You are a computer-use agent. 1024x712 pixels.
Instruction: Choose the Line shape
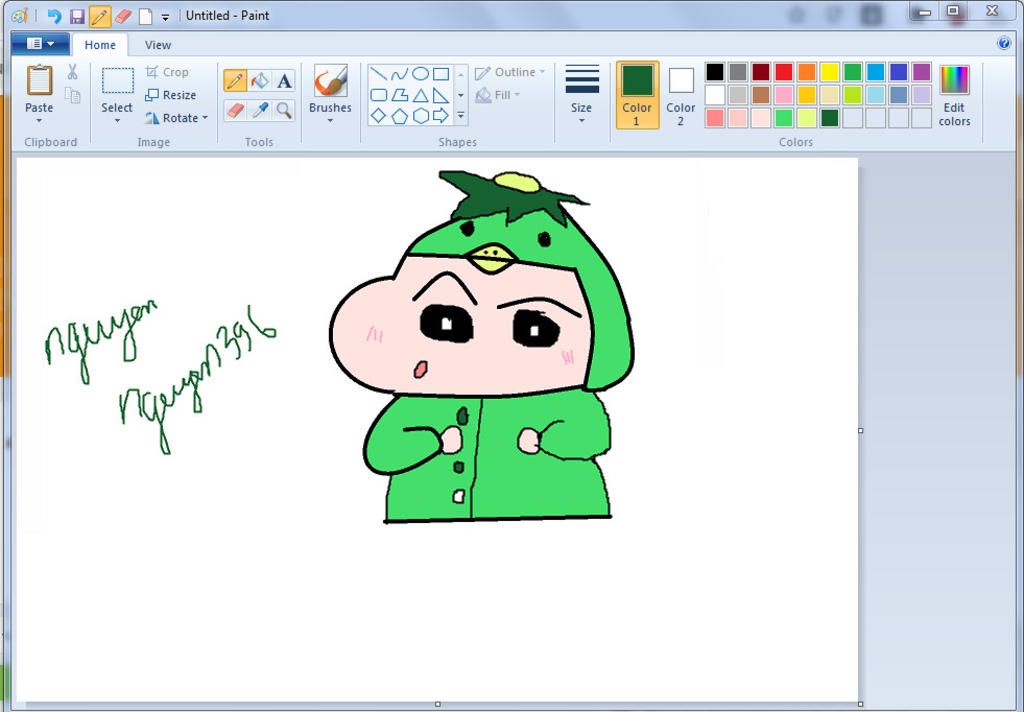click(379, 74)
